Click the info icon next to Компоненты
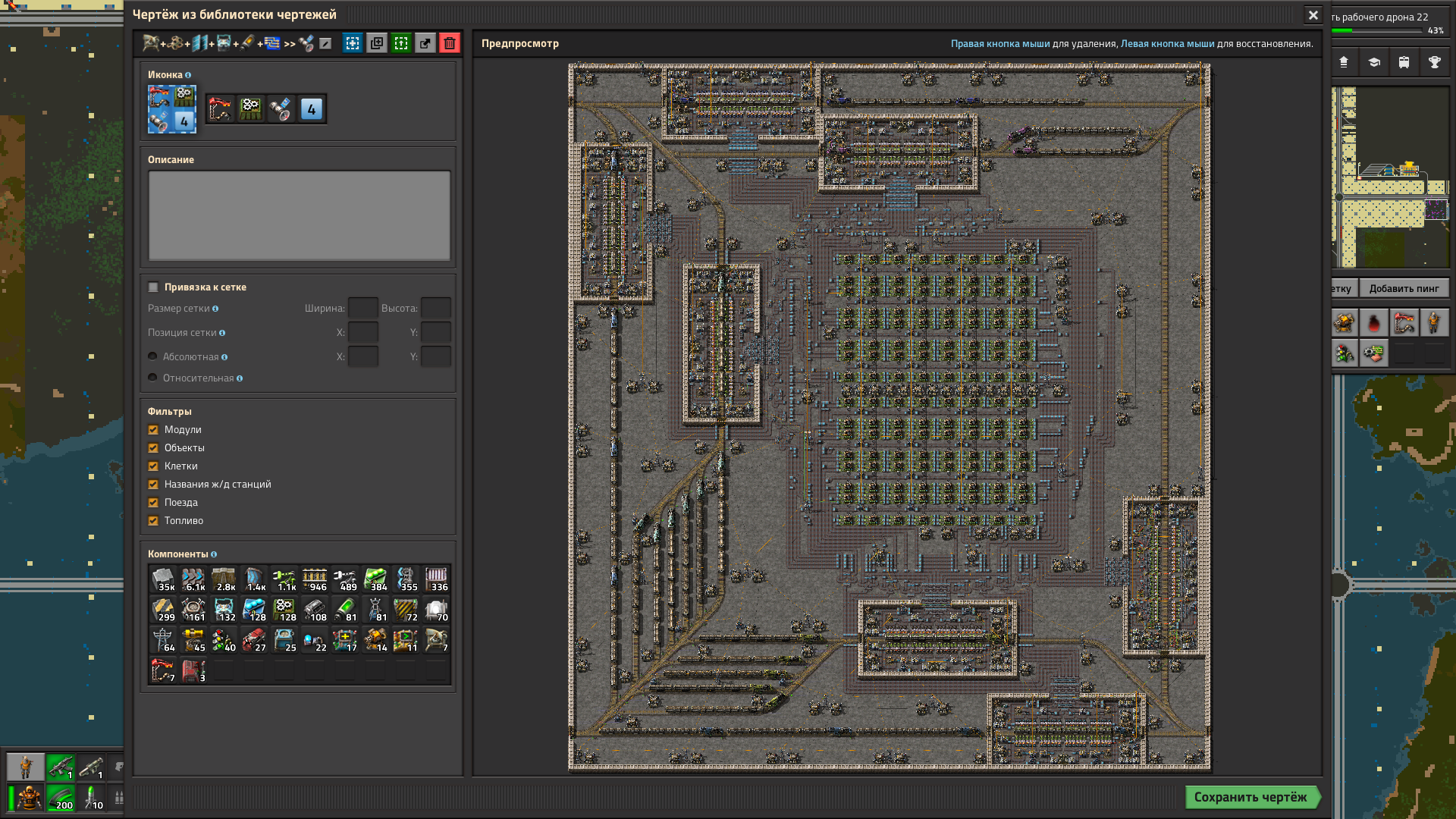 point(214,554)
